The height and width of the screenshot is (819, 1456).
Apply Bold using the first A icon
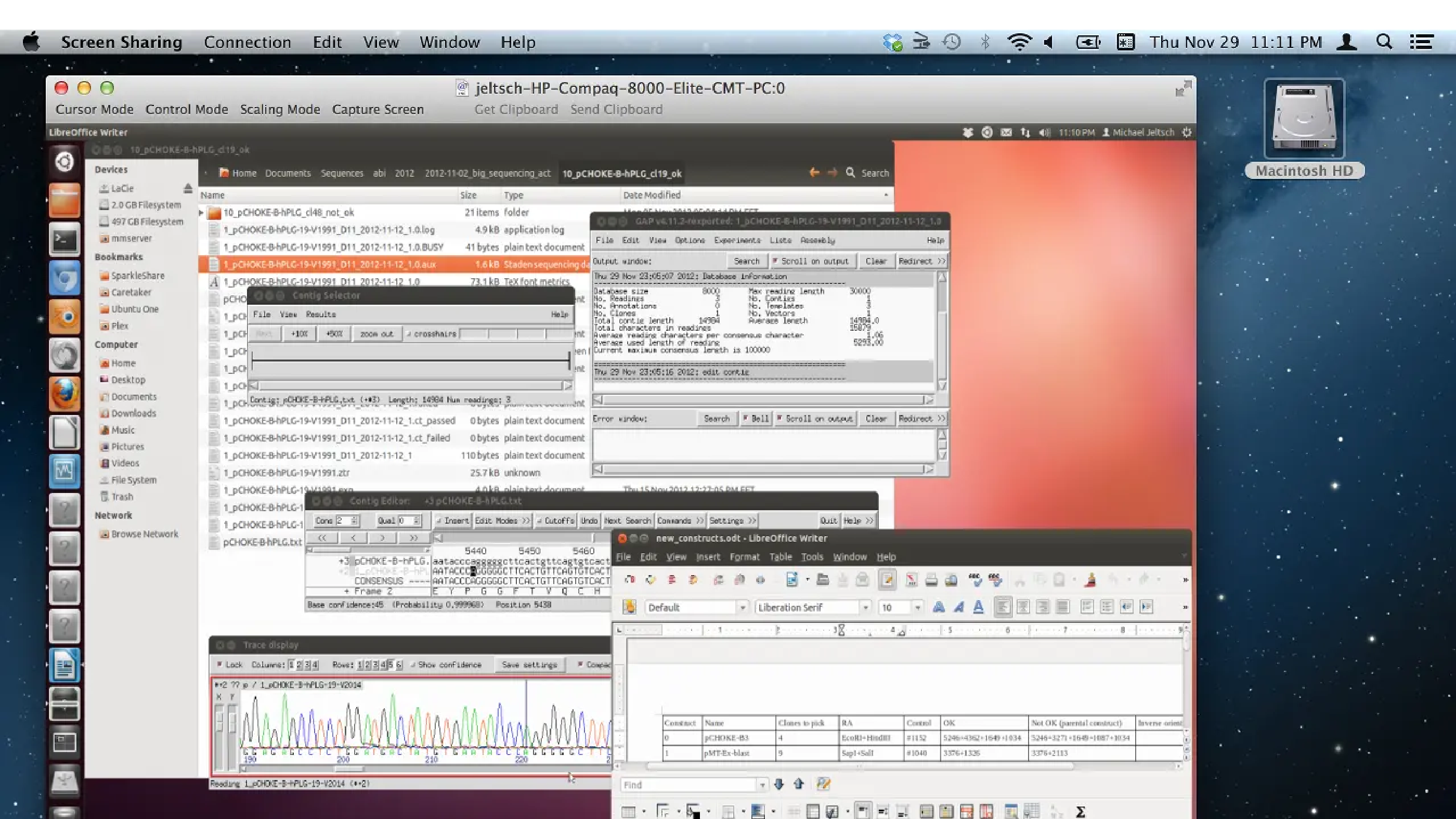939,607
